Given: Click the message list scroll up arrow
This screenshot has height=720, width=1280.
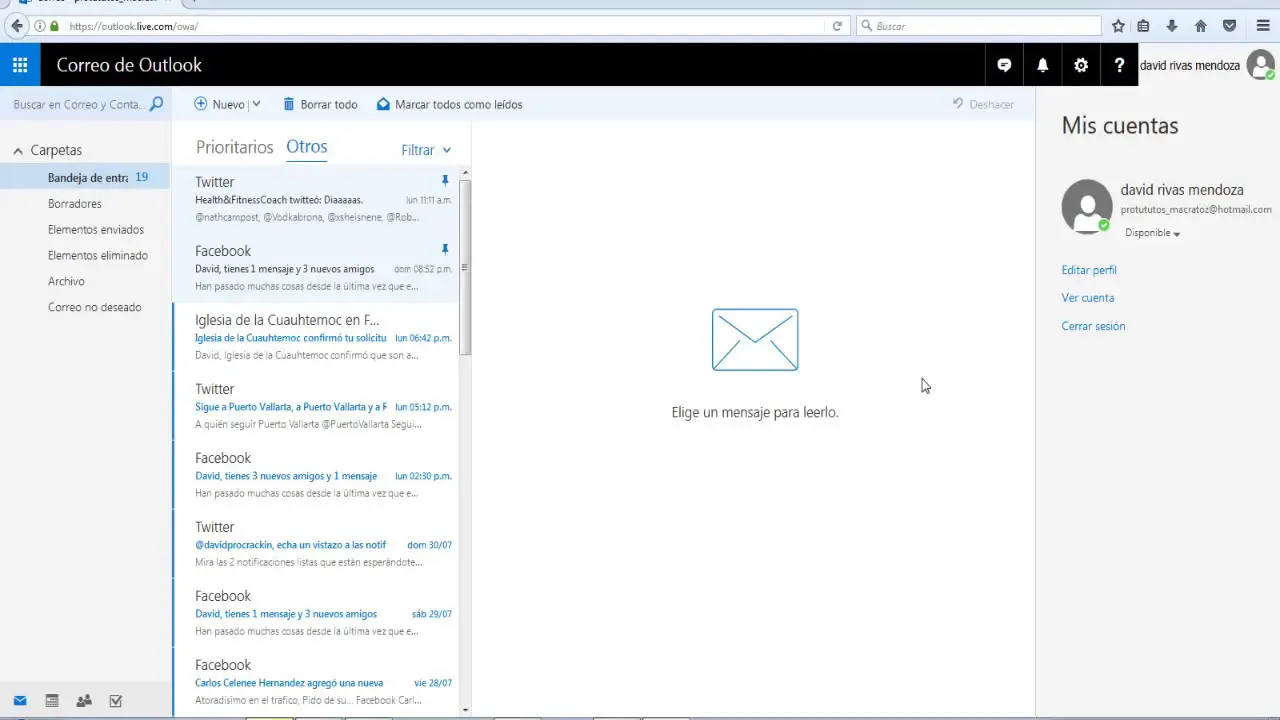Looking at the screenshot, I should (x=465, y=174).
